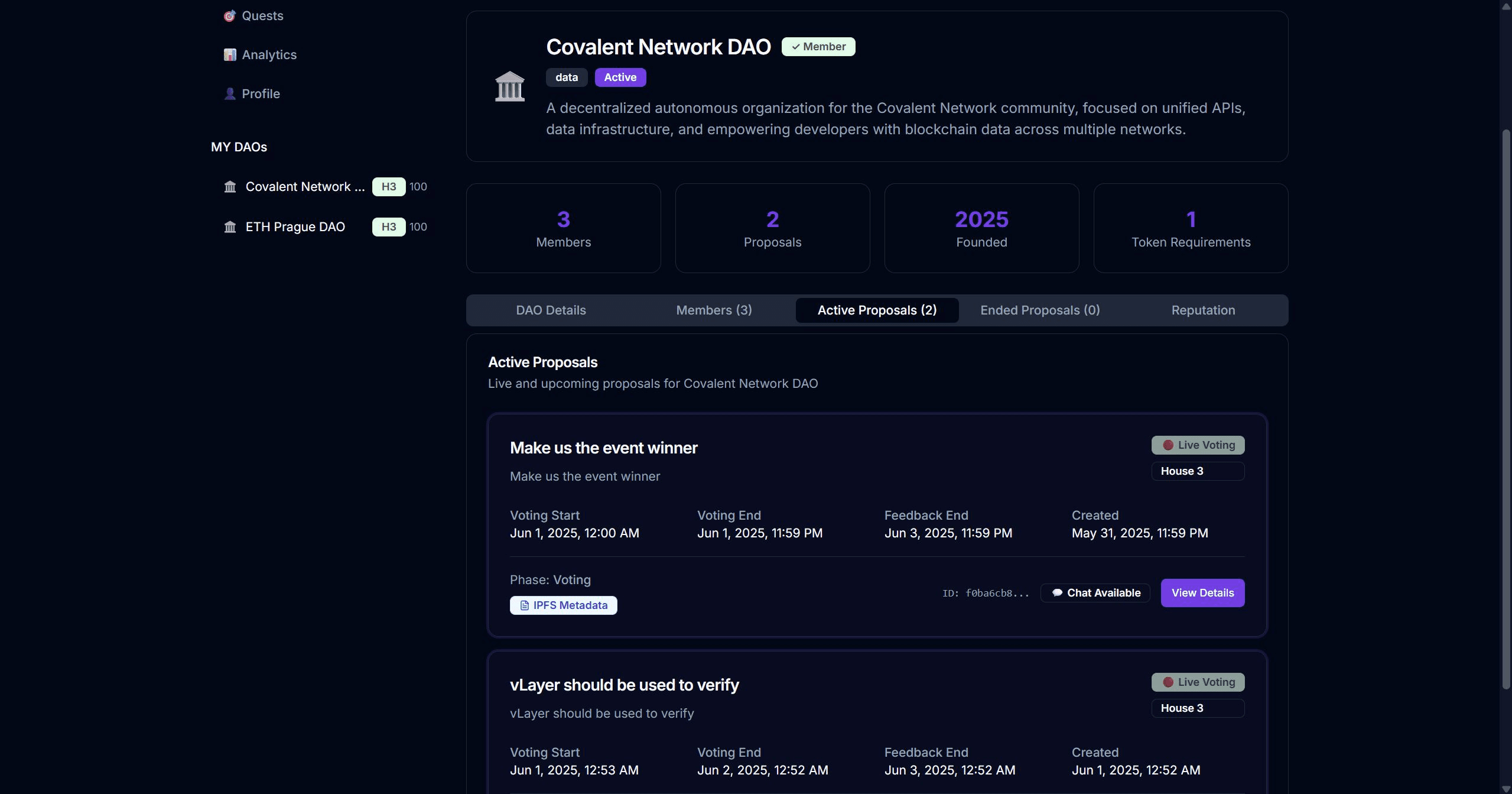
Task: Click the page's vertical scrollbar thumb
Action: (1506, 408)
